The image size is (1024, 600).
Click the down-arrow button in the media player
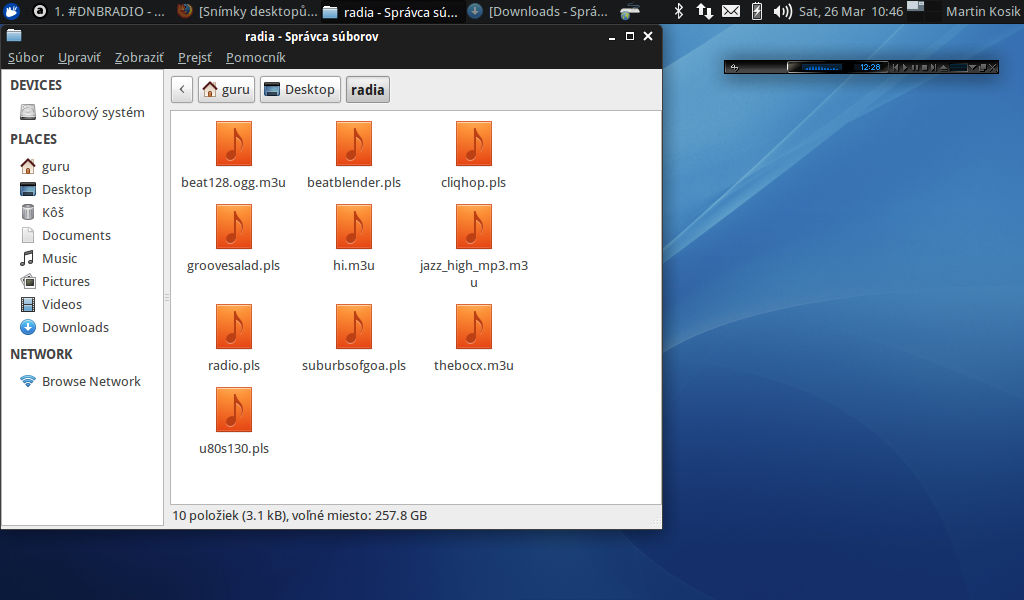pos(972,67)
